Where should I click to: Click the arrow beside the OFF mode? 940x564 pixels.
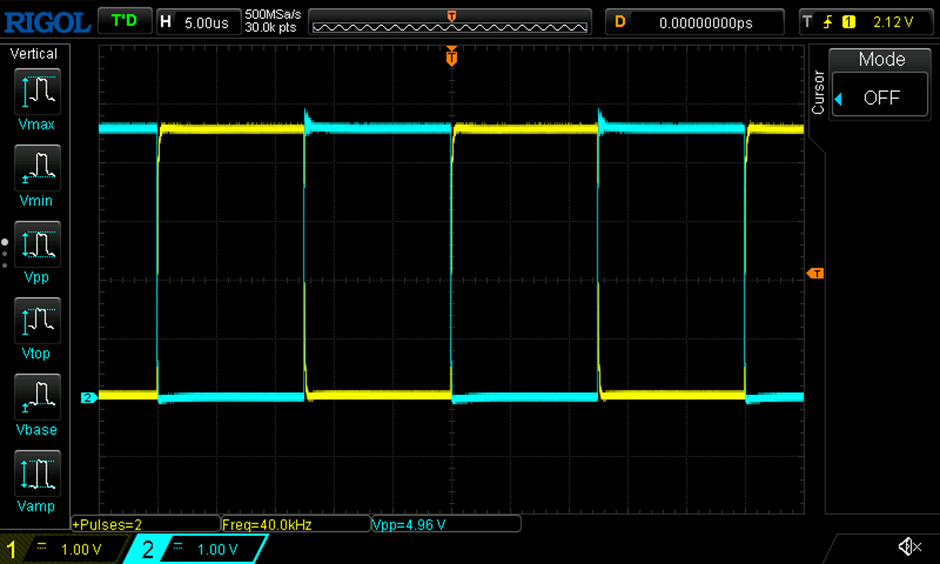[839, 99]
